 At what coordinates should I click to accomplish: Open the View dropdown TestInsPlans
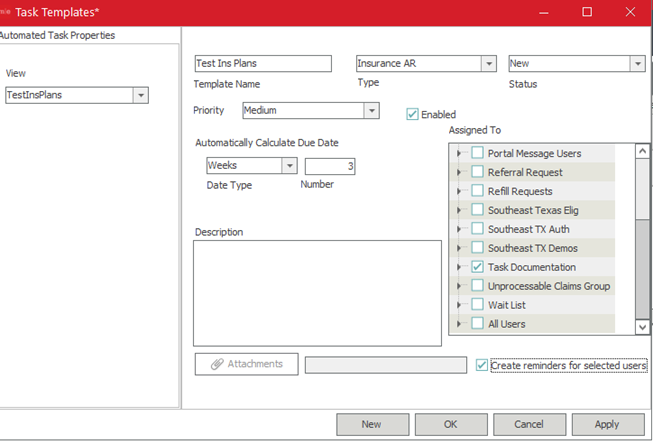(140, 95)
